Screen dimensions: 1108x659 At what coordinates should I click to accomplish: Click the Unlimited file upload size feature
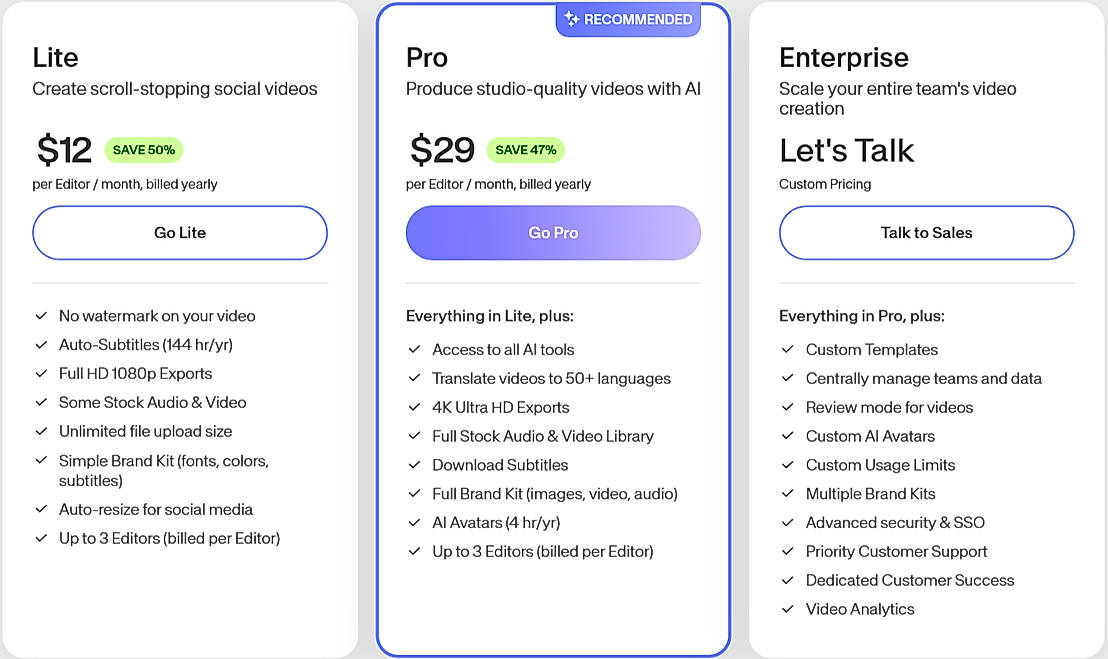(x=145, y=432)
